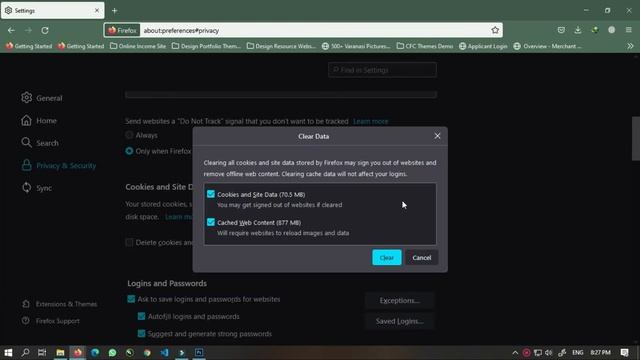This screenshot has height=360, width=640.
Task: Open Design Portfolio Them... bookmark folder
Action: pyautogui.click(x=206, y=46)
